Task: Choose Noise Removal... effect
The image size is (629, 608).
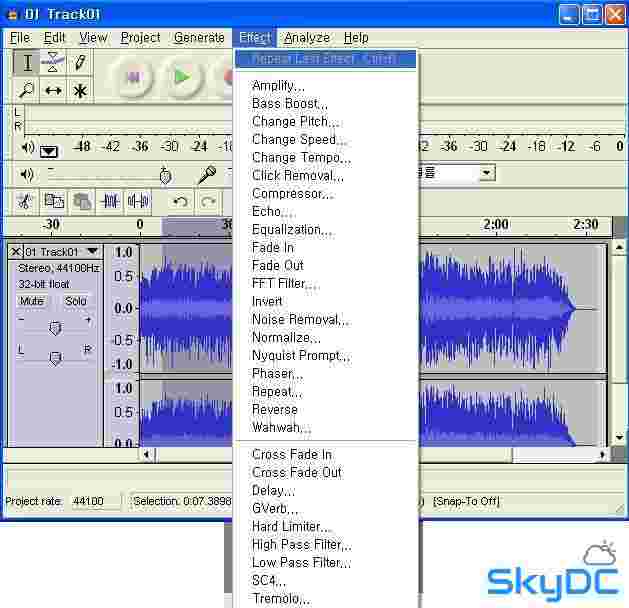Action: (325, 320)
